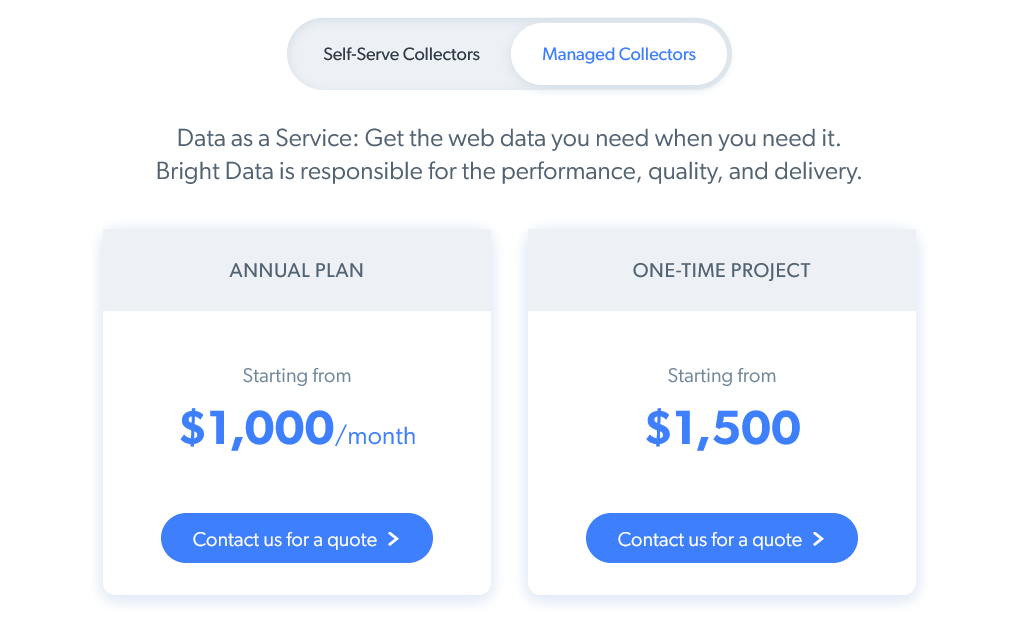
Task: Click the 'Data as a Service' description line
Action: [x=509, y=138]
